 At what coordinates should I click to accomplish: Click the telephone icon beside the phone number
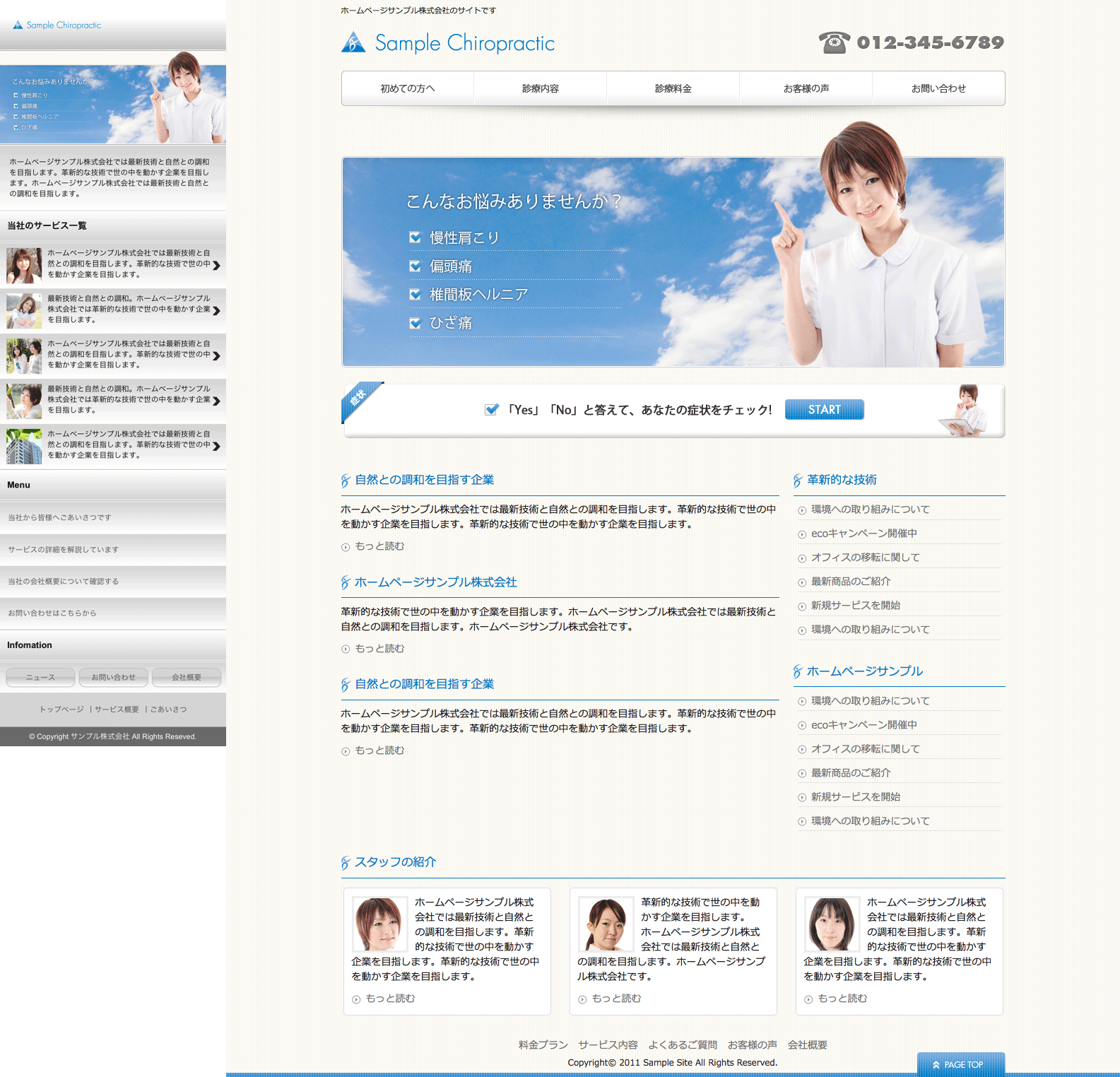point(834,42)
